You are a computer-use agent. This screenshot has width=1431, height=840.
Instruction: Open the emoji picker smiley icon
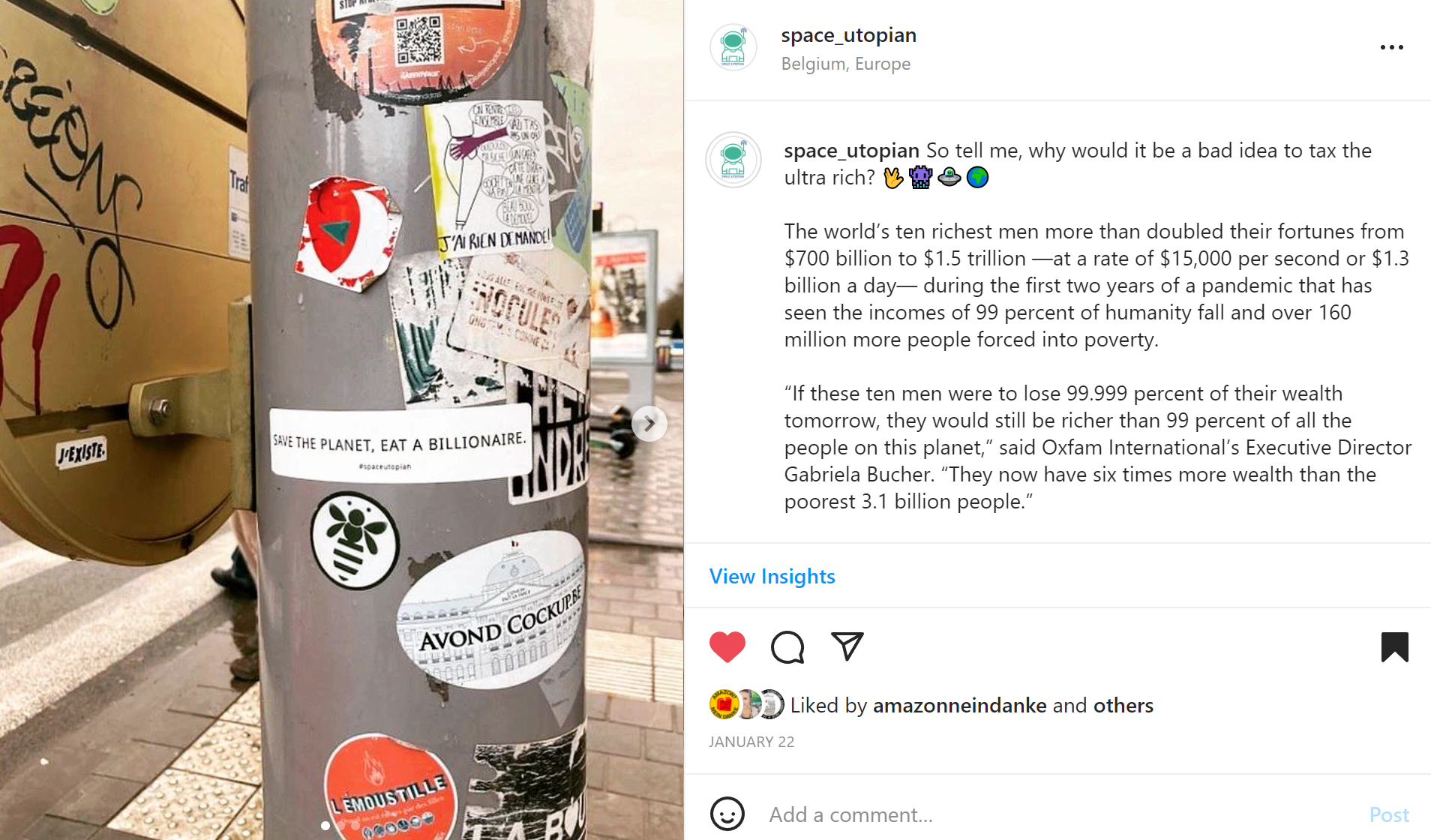(727, 814)
